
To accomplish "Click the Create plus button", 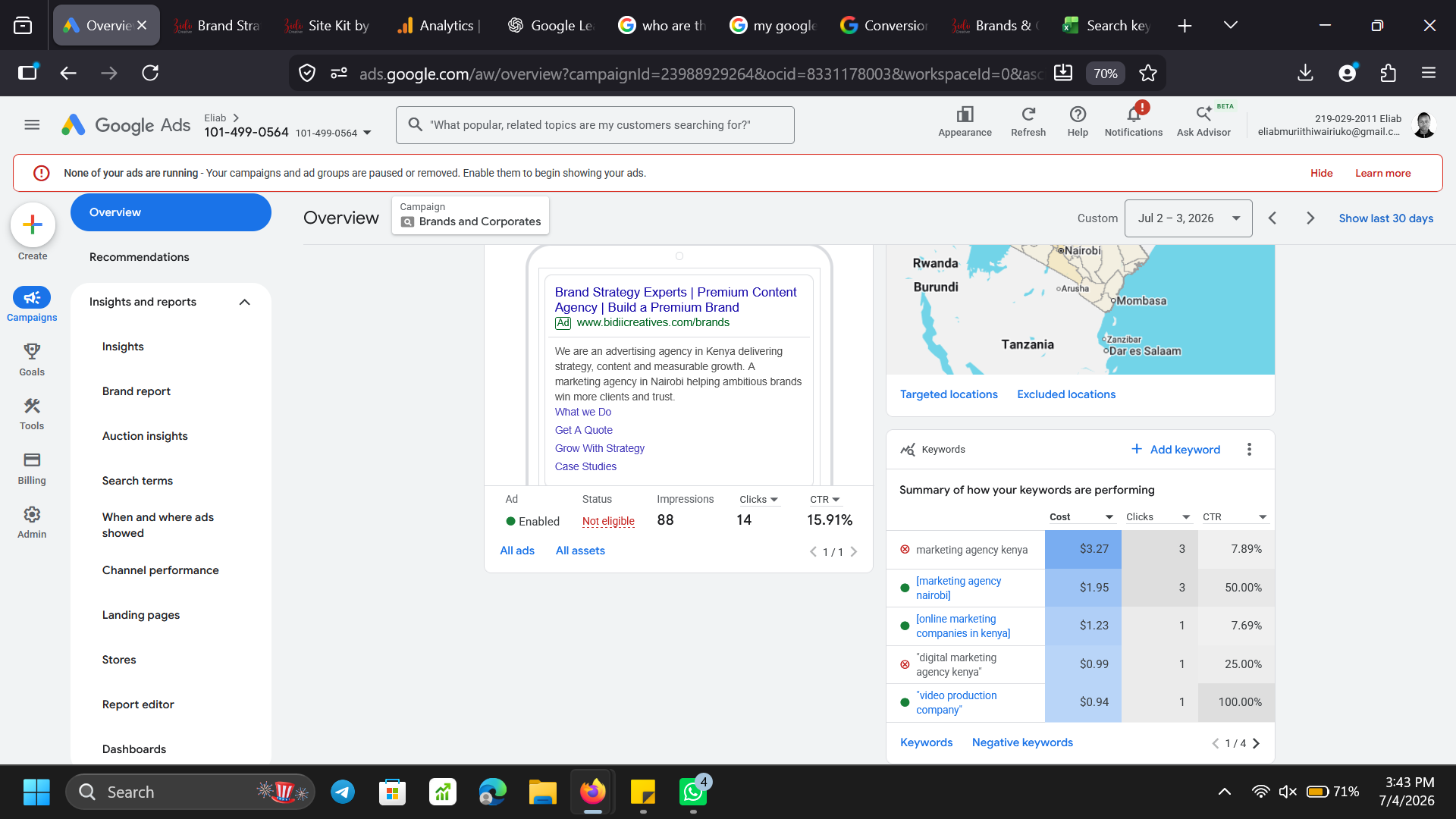I will pos(33,224).
